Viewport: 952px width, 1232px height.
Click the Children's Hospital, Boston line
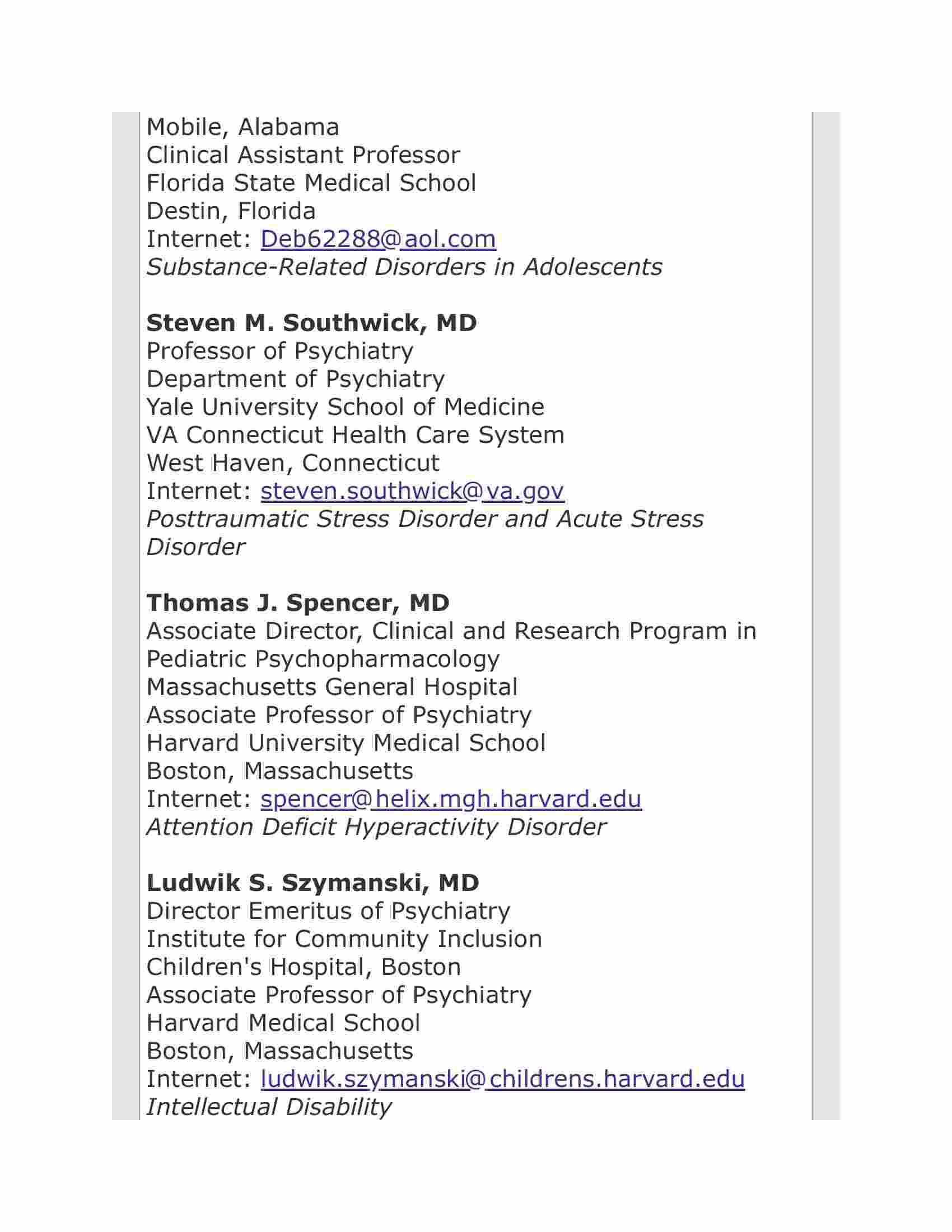tap(304, 967)
